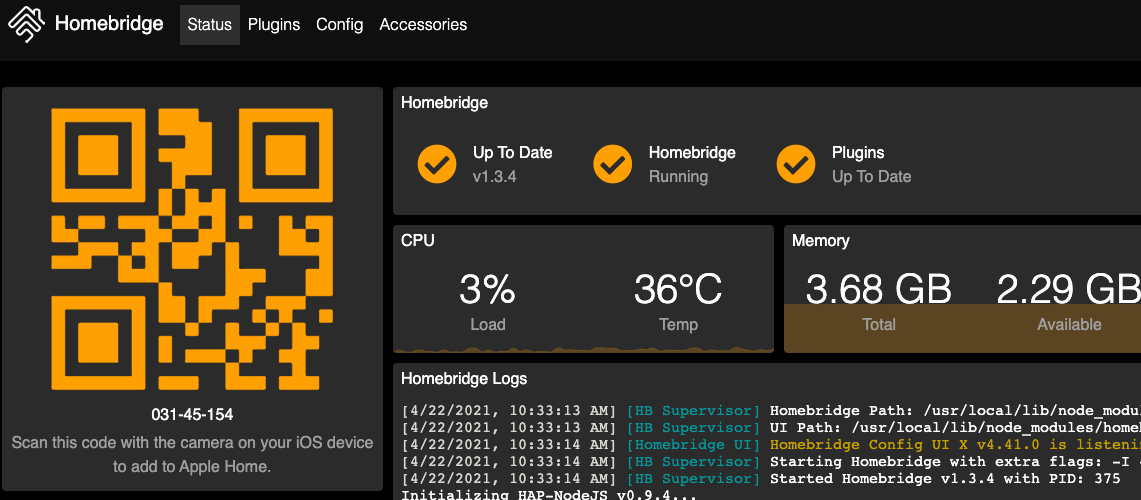The image size is (1141, 500).
Task: Click the Plugins status checkmark icon
Action: pyautogui.click(x=796, y=164)
